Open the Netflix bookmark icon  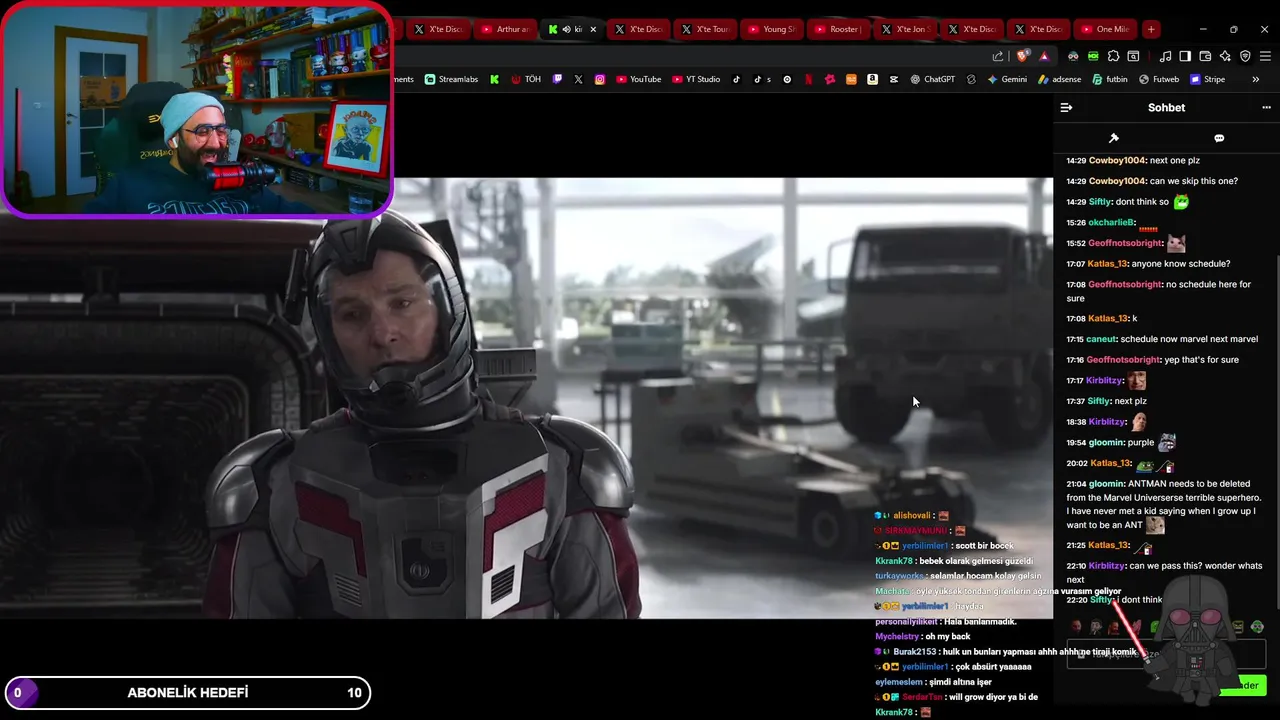pos(808,79)
